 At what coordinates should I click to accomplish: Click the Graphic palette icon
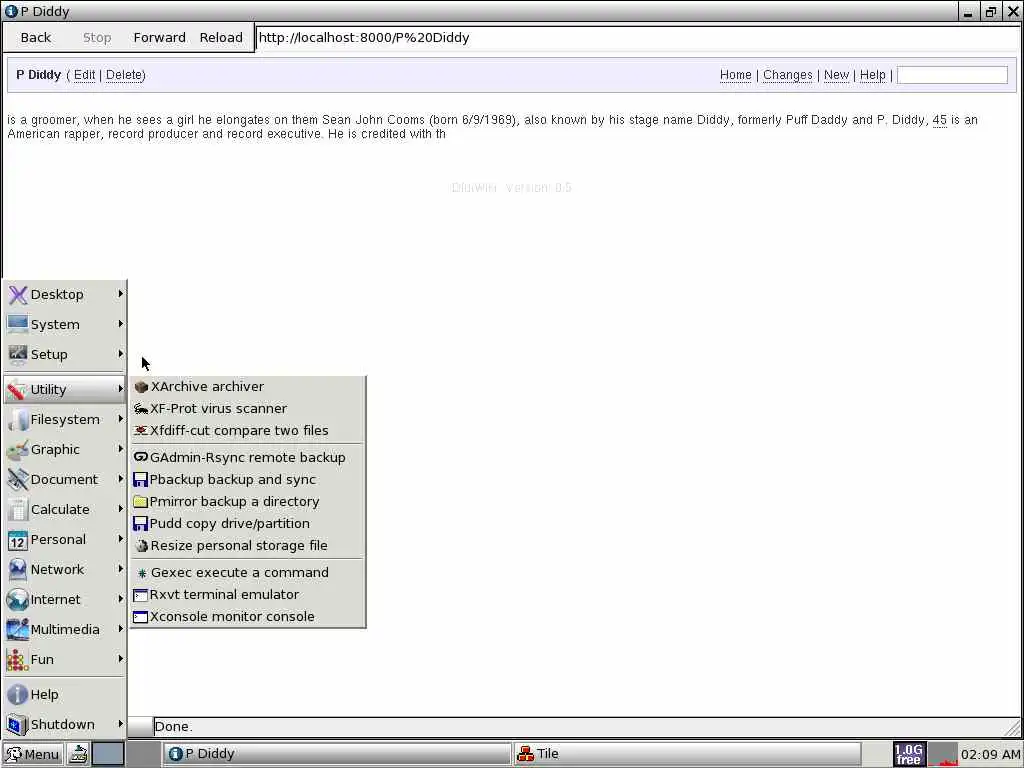pos(18,450)
